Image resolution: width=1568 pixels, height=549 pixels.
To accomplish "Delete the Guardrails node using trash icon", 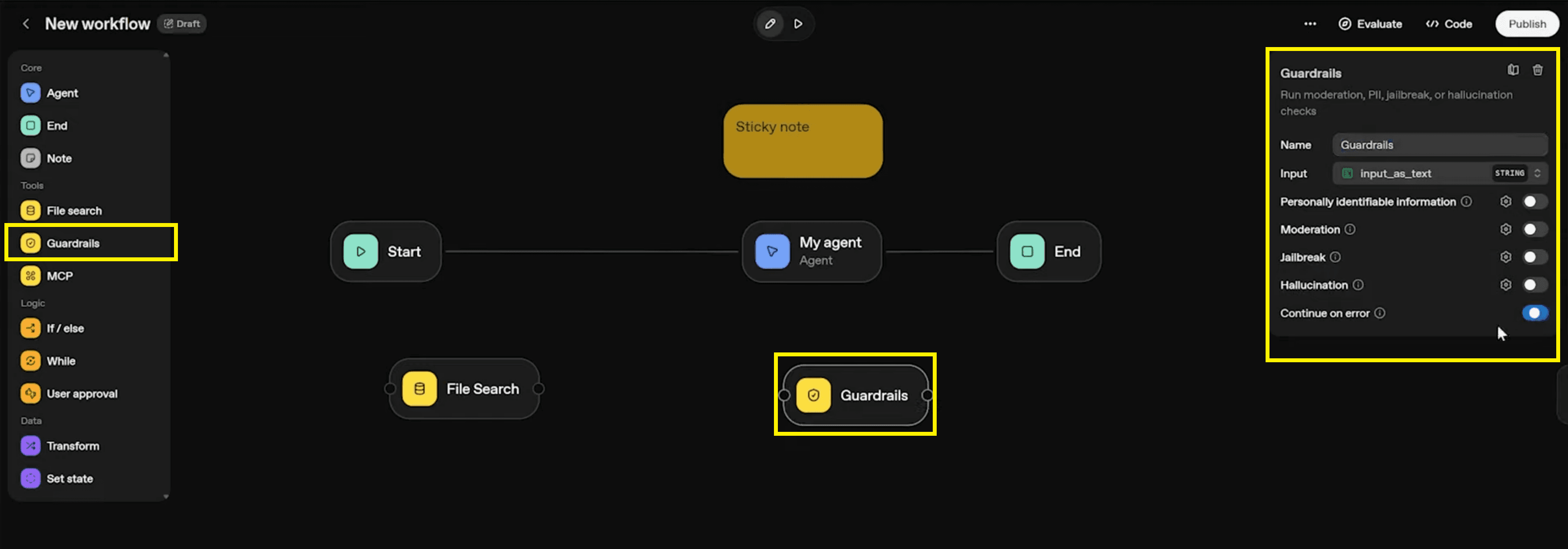I will pos(1537,70).
